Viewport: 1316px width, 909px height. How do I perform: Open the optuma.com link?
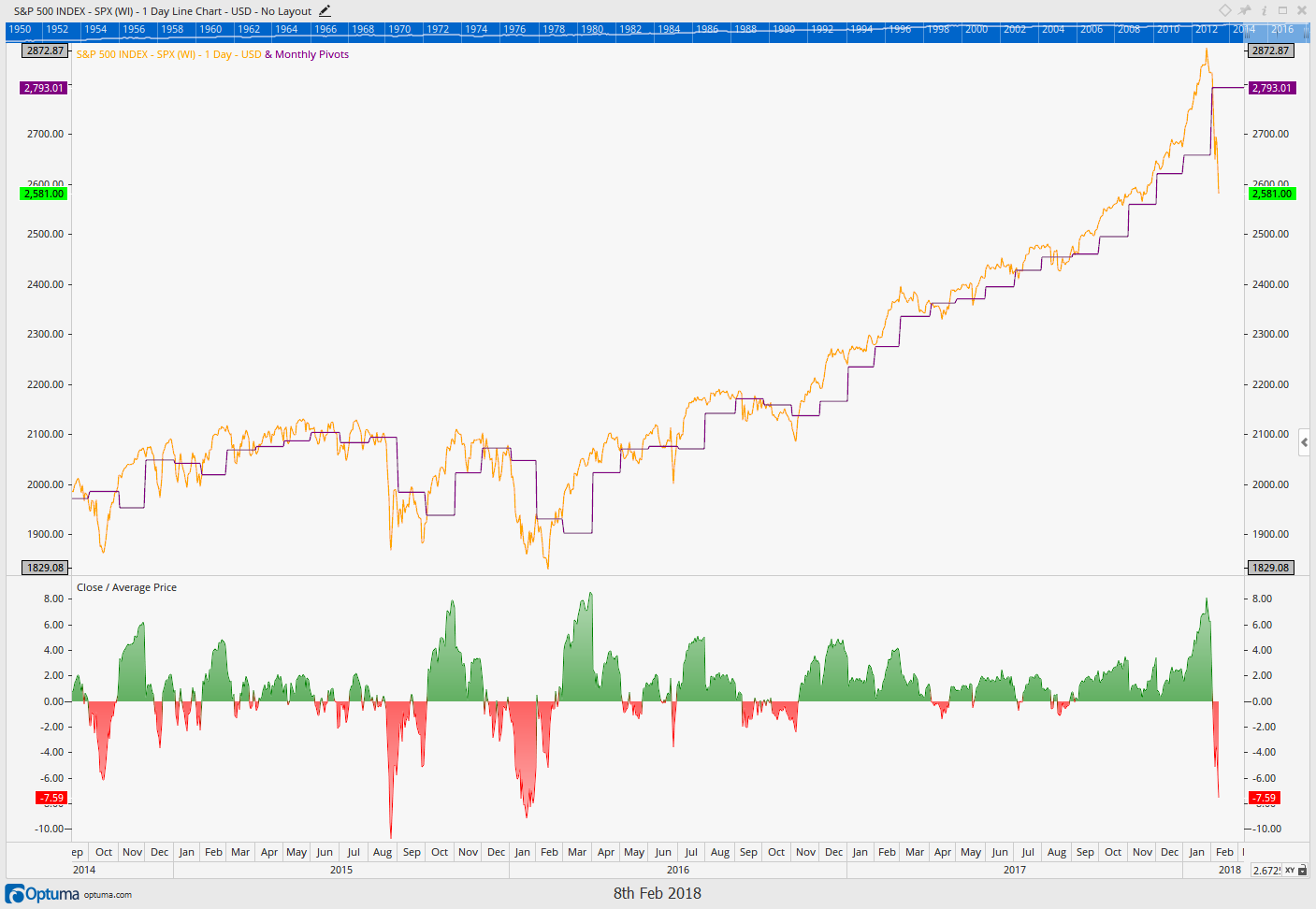tap(108, 895)
